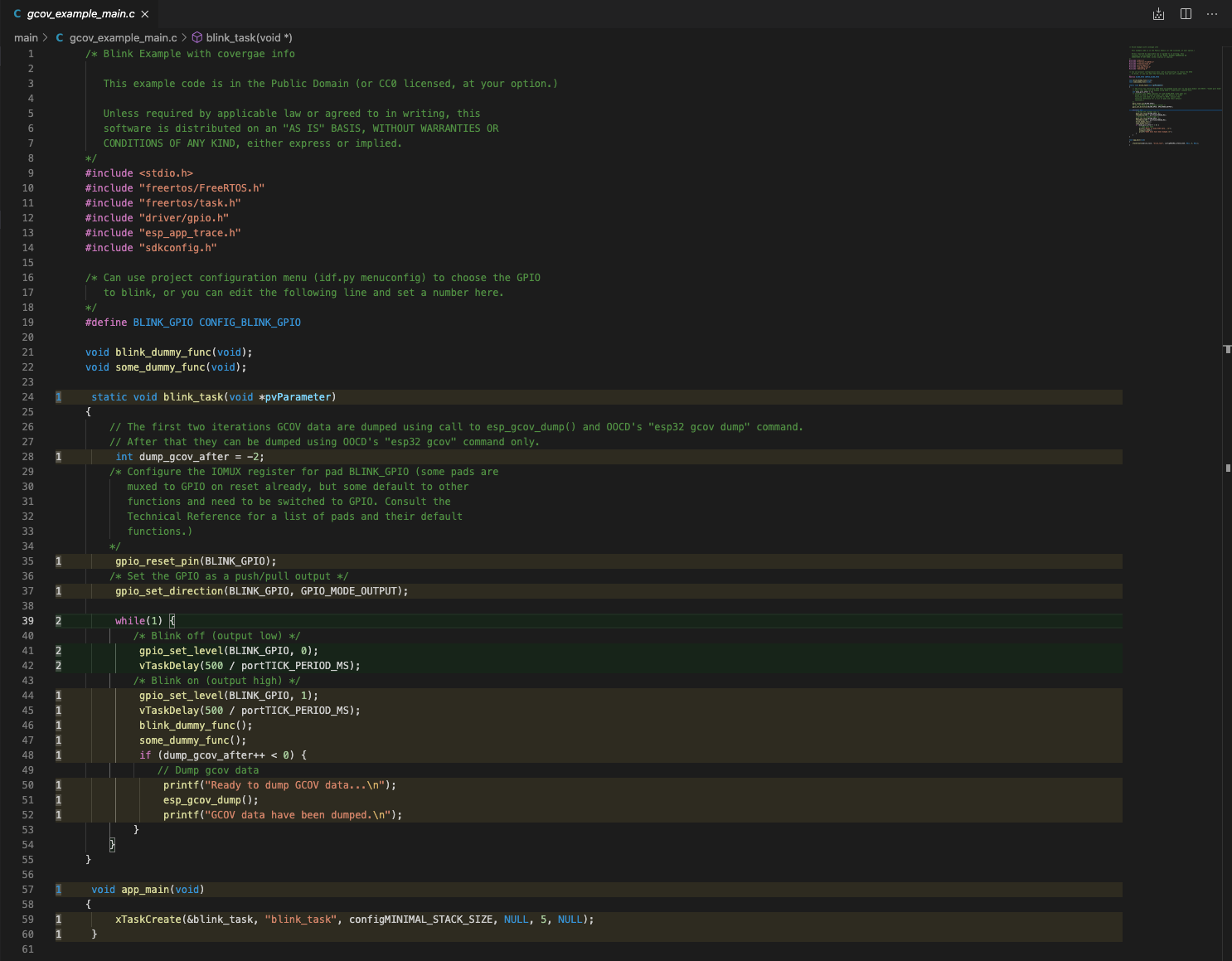Click line number 39 in the gutter
Viewport: 1232px width, 961px height.
click(x=27, y=620)
